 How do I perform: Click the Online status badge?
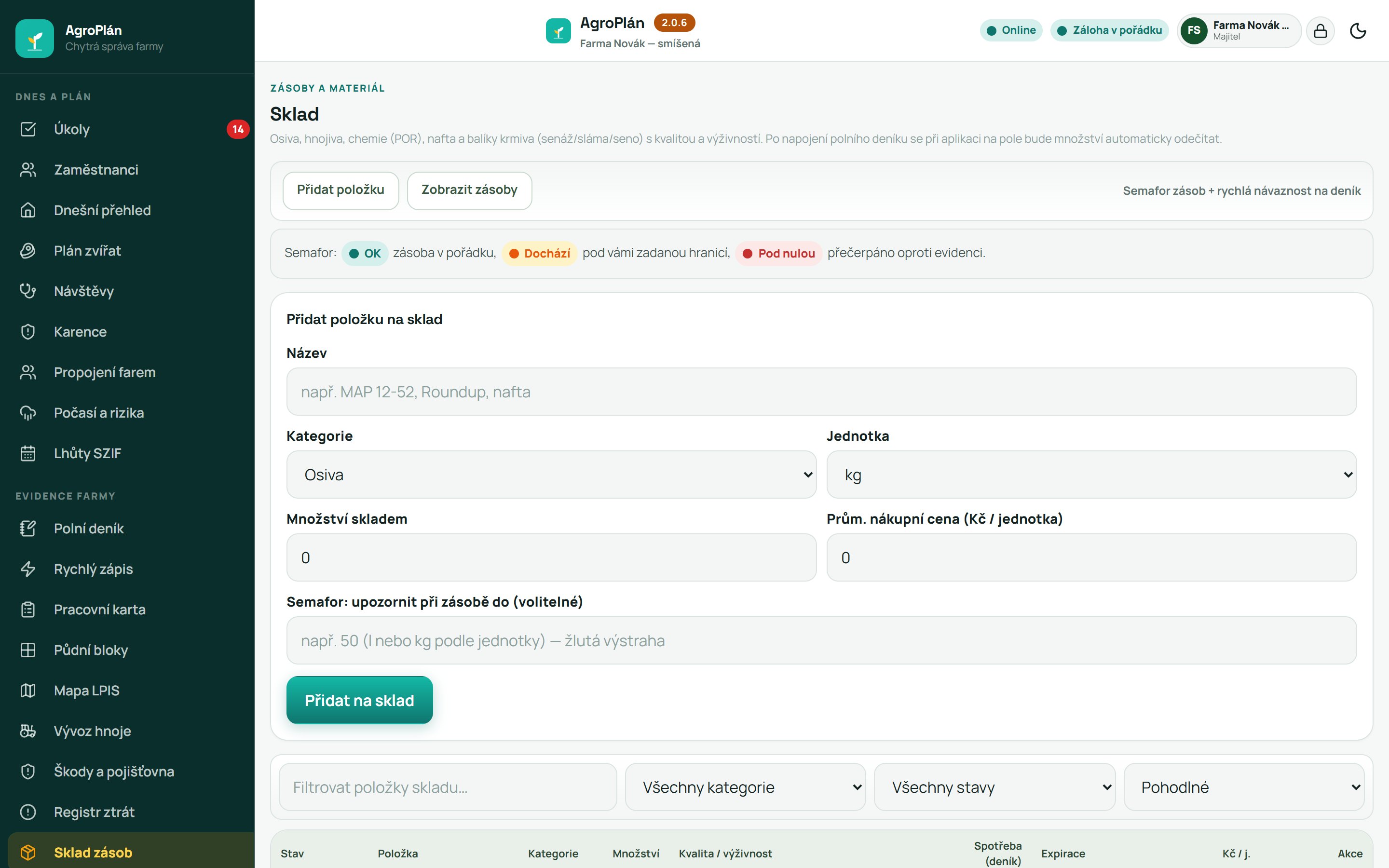(1011, 30)
